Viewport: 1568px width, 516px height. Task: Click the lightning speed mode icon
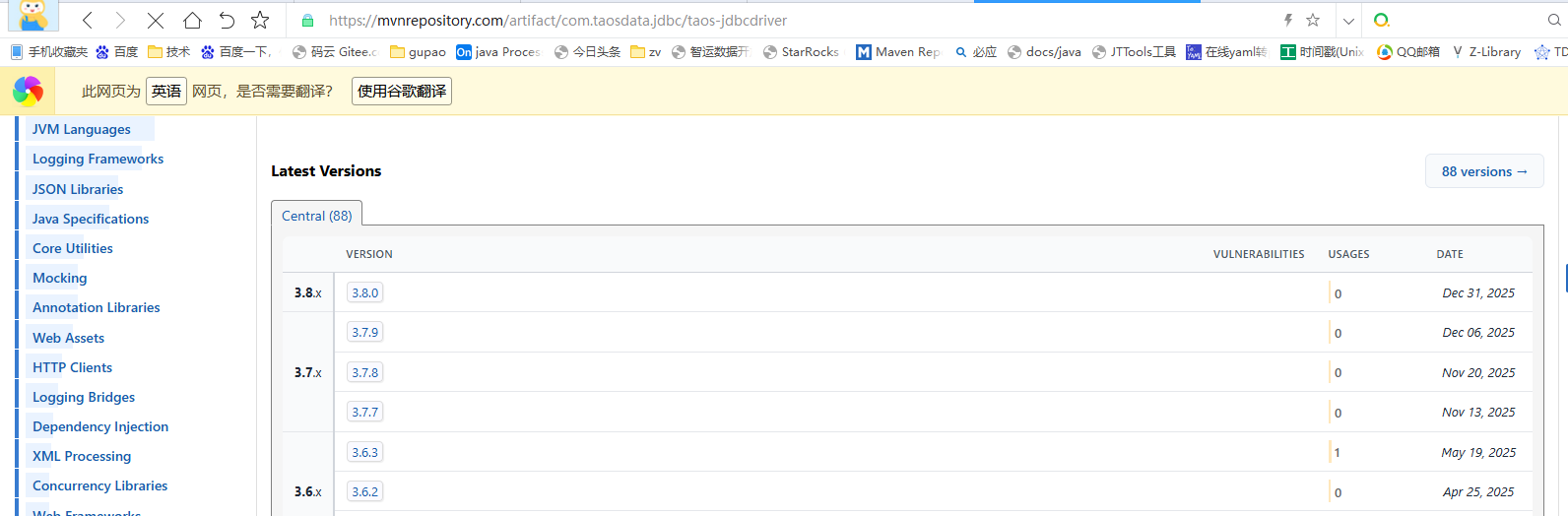[1287, 20]
